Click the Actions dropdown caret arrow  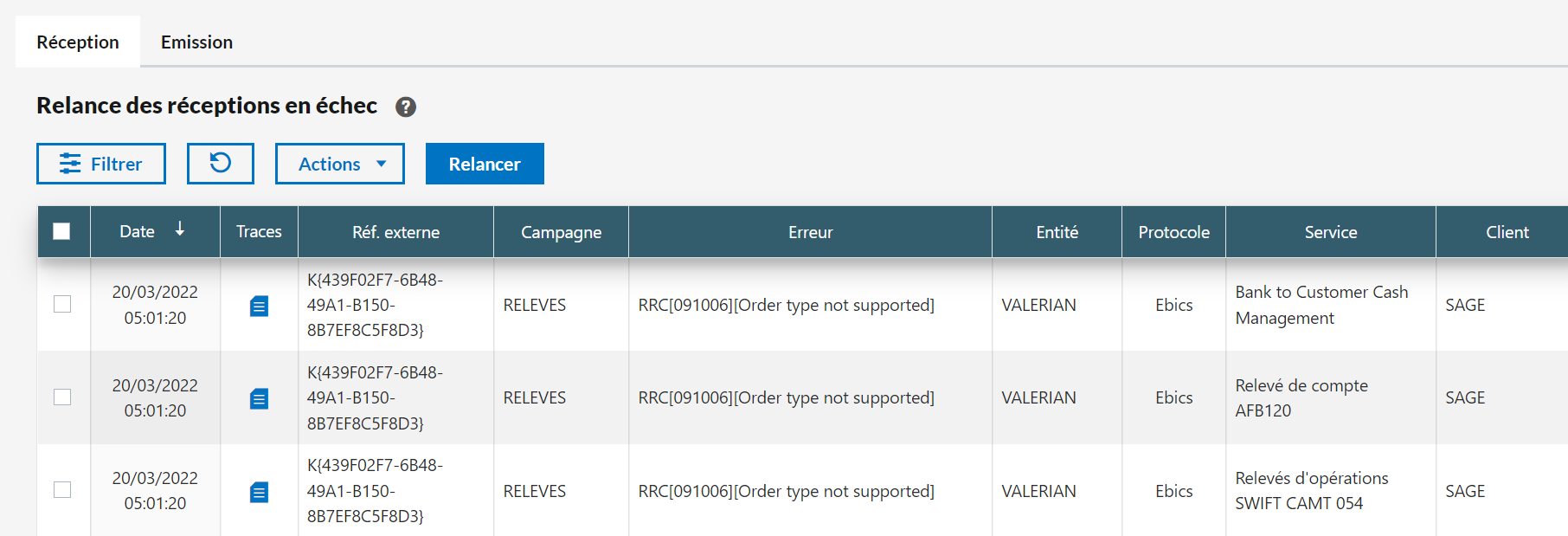tap(381, 164)
